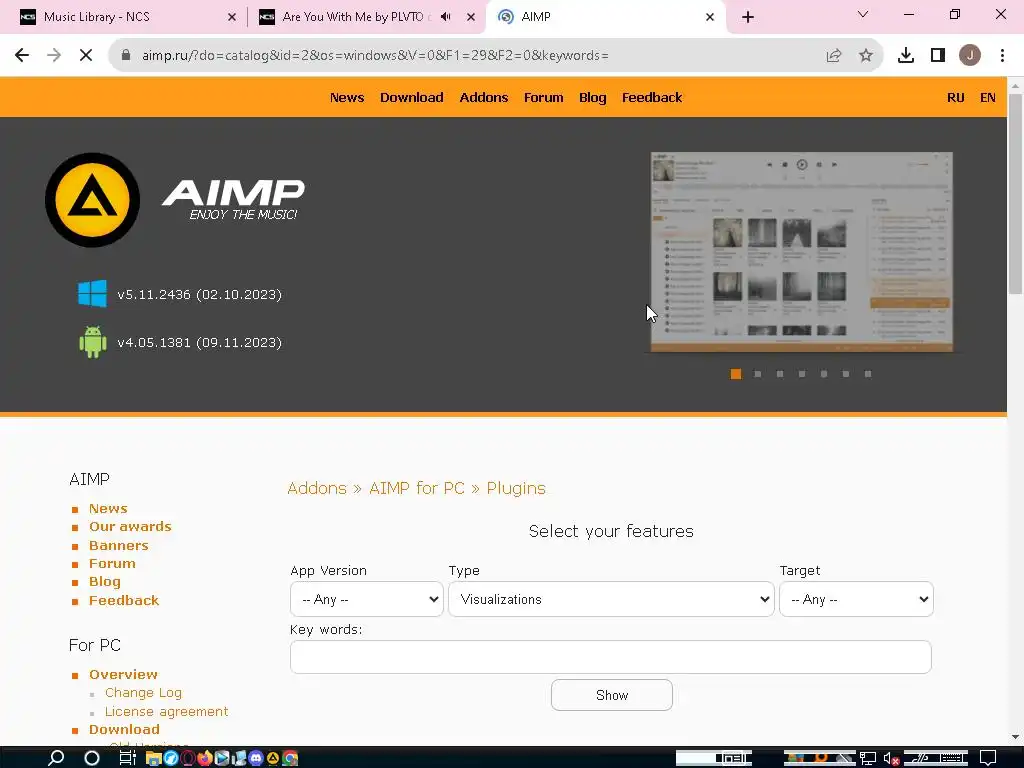Select the second carousel slide dot
Viewport: 1024px width, 768px height.
tap(758, 374)
